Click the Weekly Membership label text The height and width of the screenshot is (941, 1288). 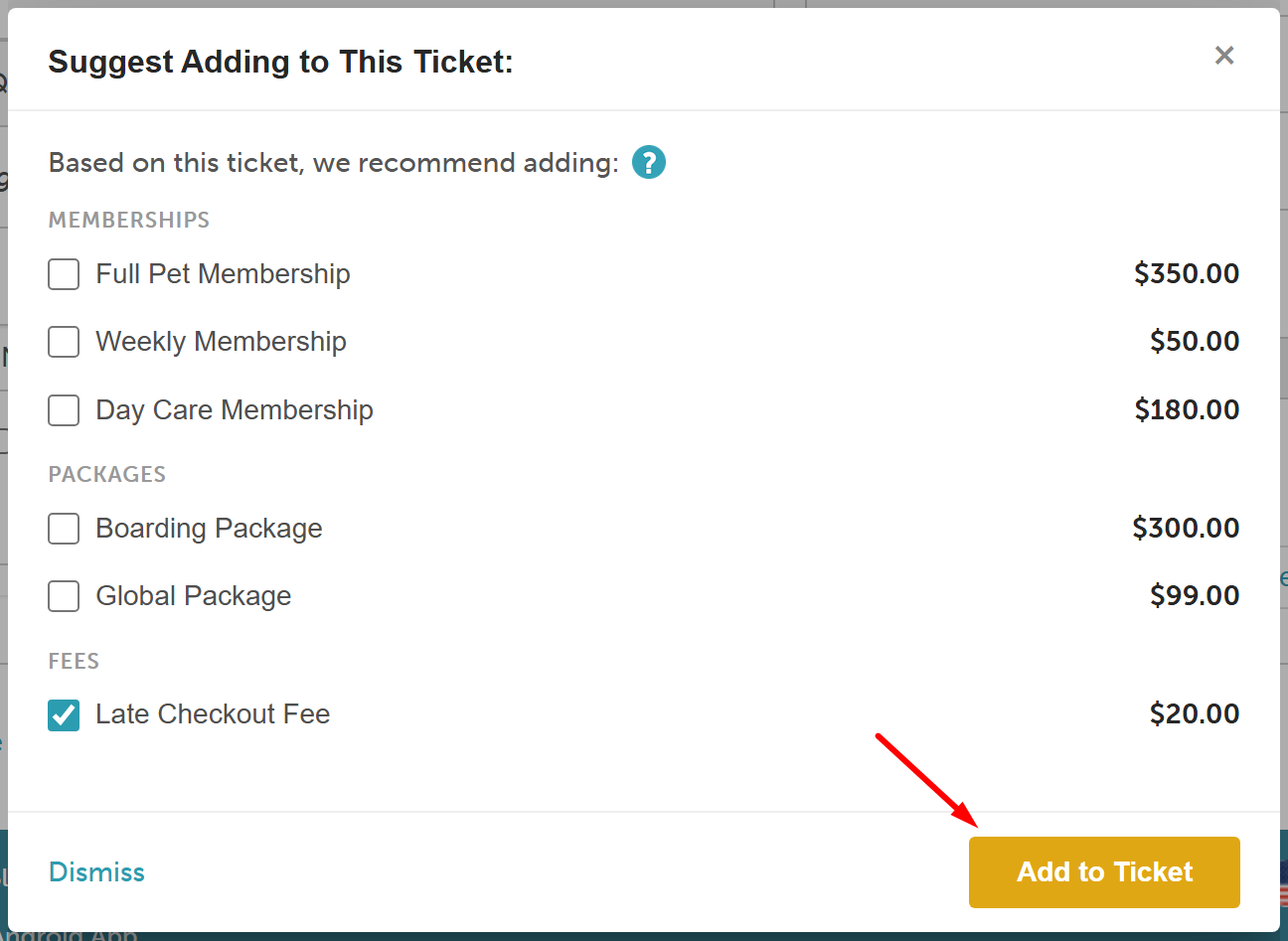221,342
